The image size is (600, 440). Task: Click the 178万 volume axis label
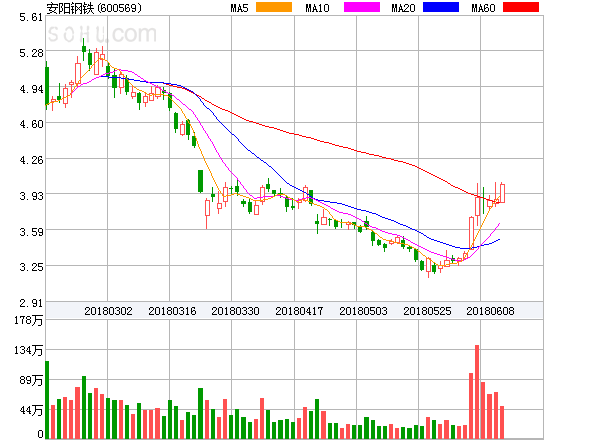pos(28,320)
